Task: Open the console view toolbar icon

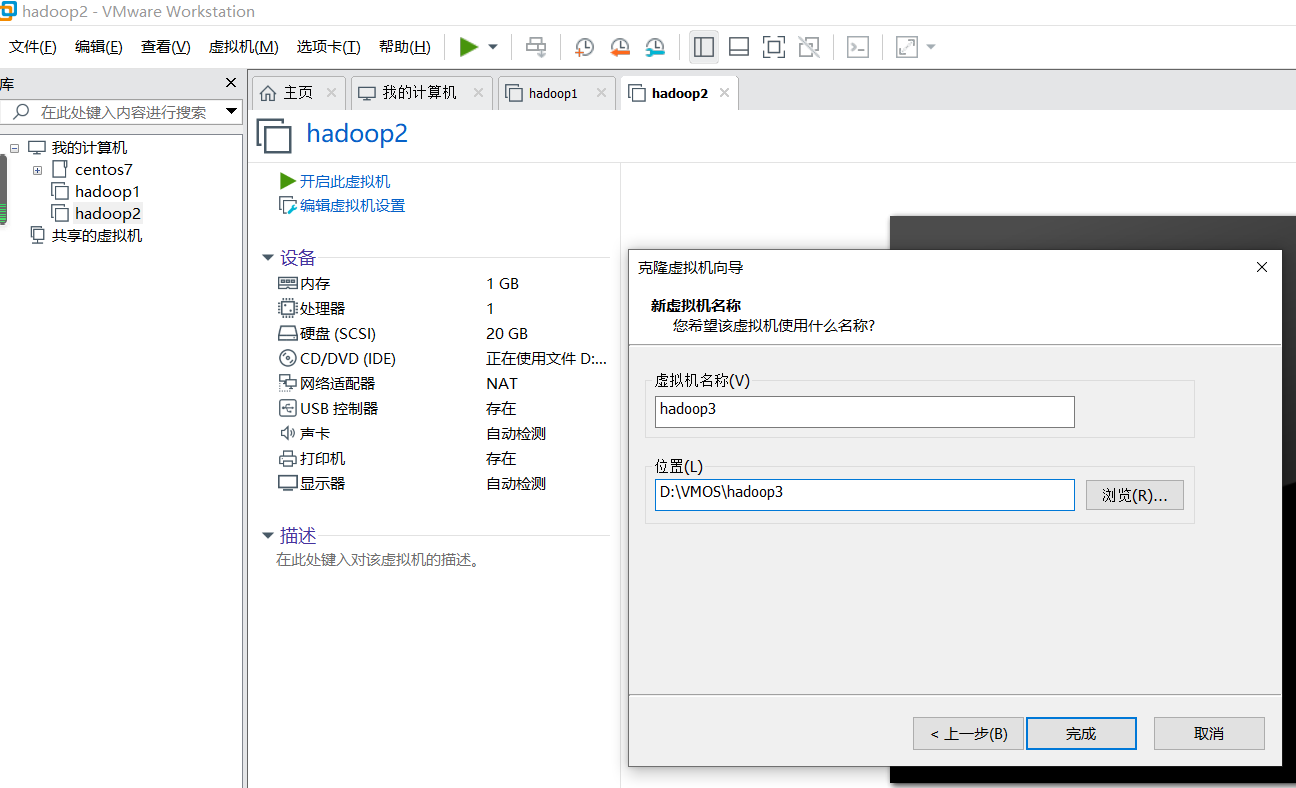Action: coord(858,47)
